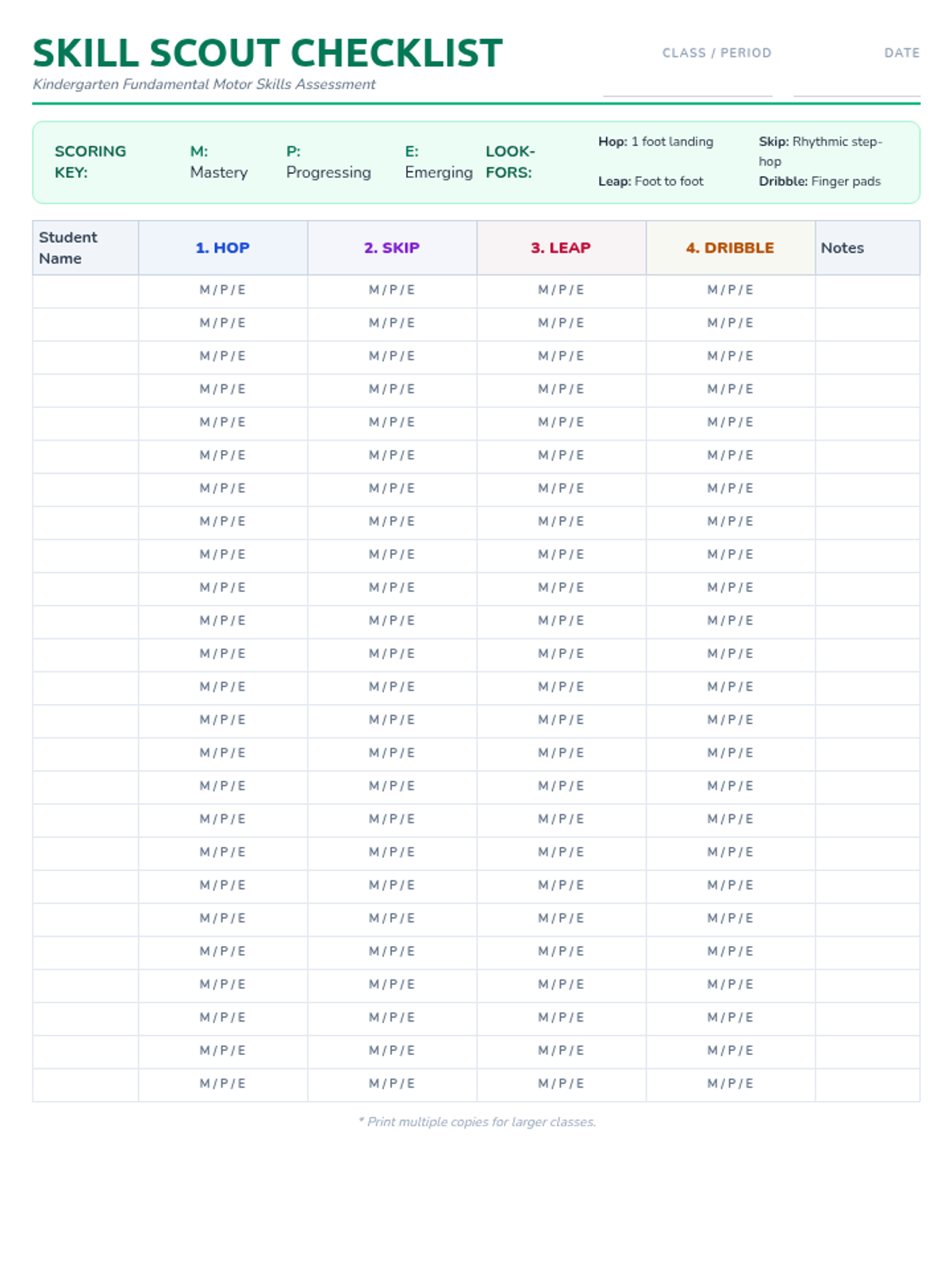The width and height of the screenshot is (952, 1270).
Task: Click the Kindergarten Fundamental Motor Skills Assessment subtitle
Action: (204, 84)
